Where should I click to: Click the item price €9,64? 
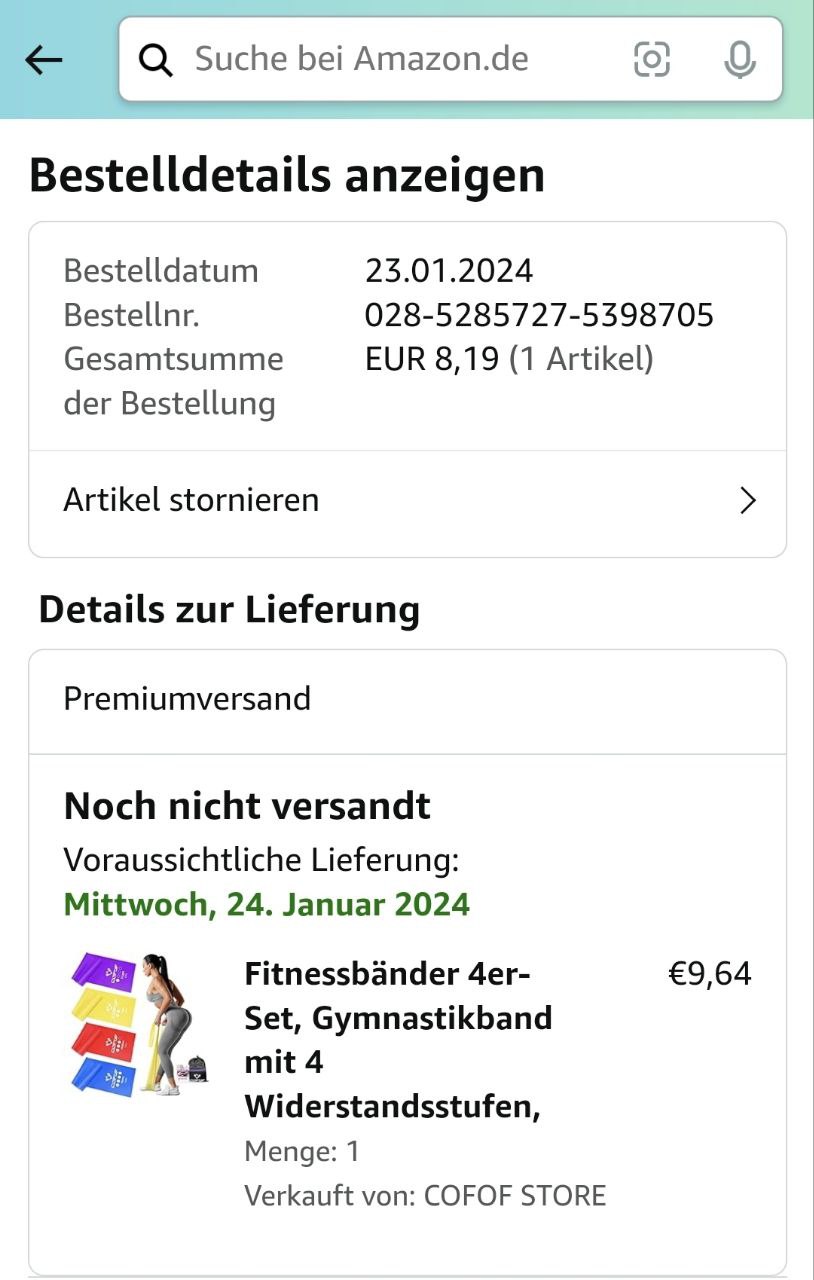click(x=709, y=973)
